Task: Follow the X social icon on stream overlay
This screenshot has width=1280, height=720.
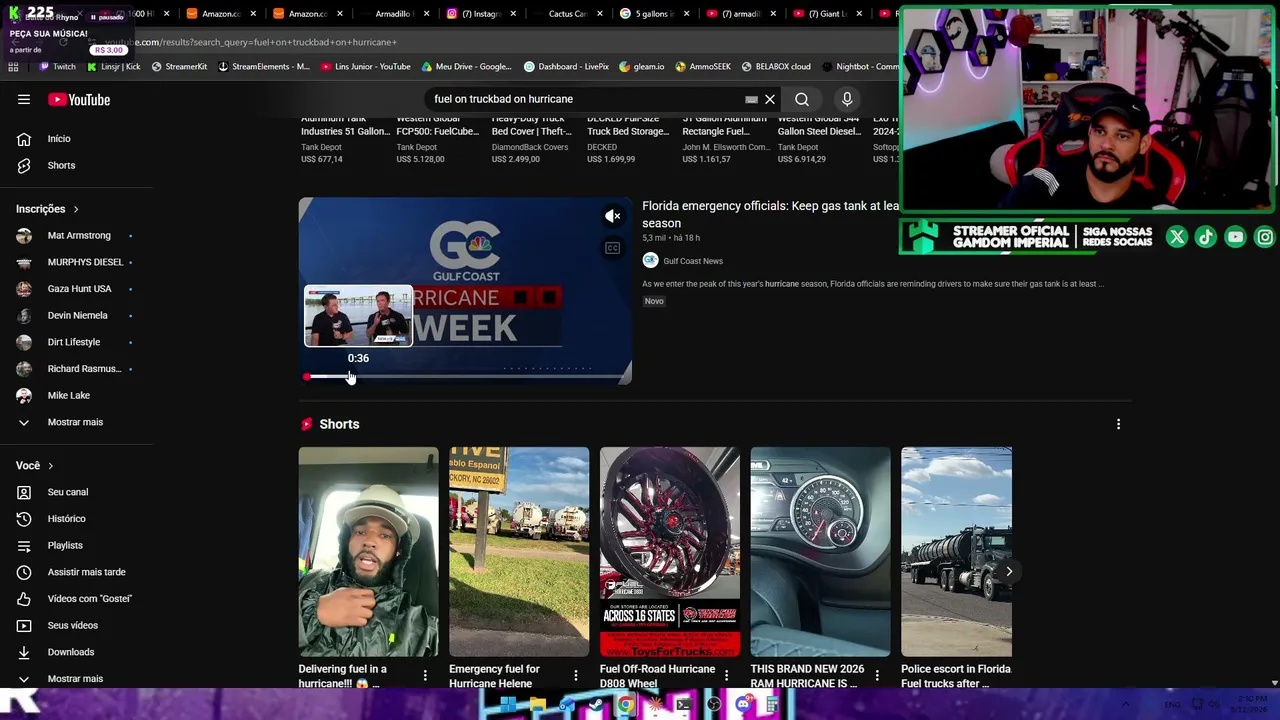Action: 1177,237
